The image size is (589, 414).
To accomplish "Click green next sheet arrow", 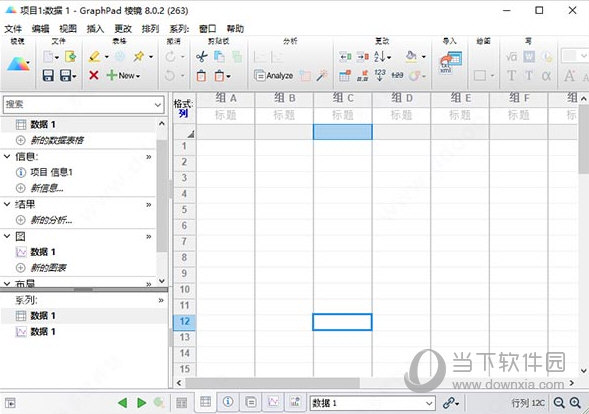I will tap(142, 403).
